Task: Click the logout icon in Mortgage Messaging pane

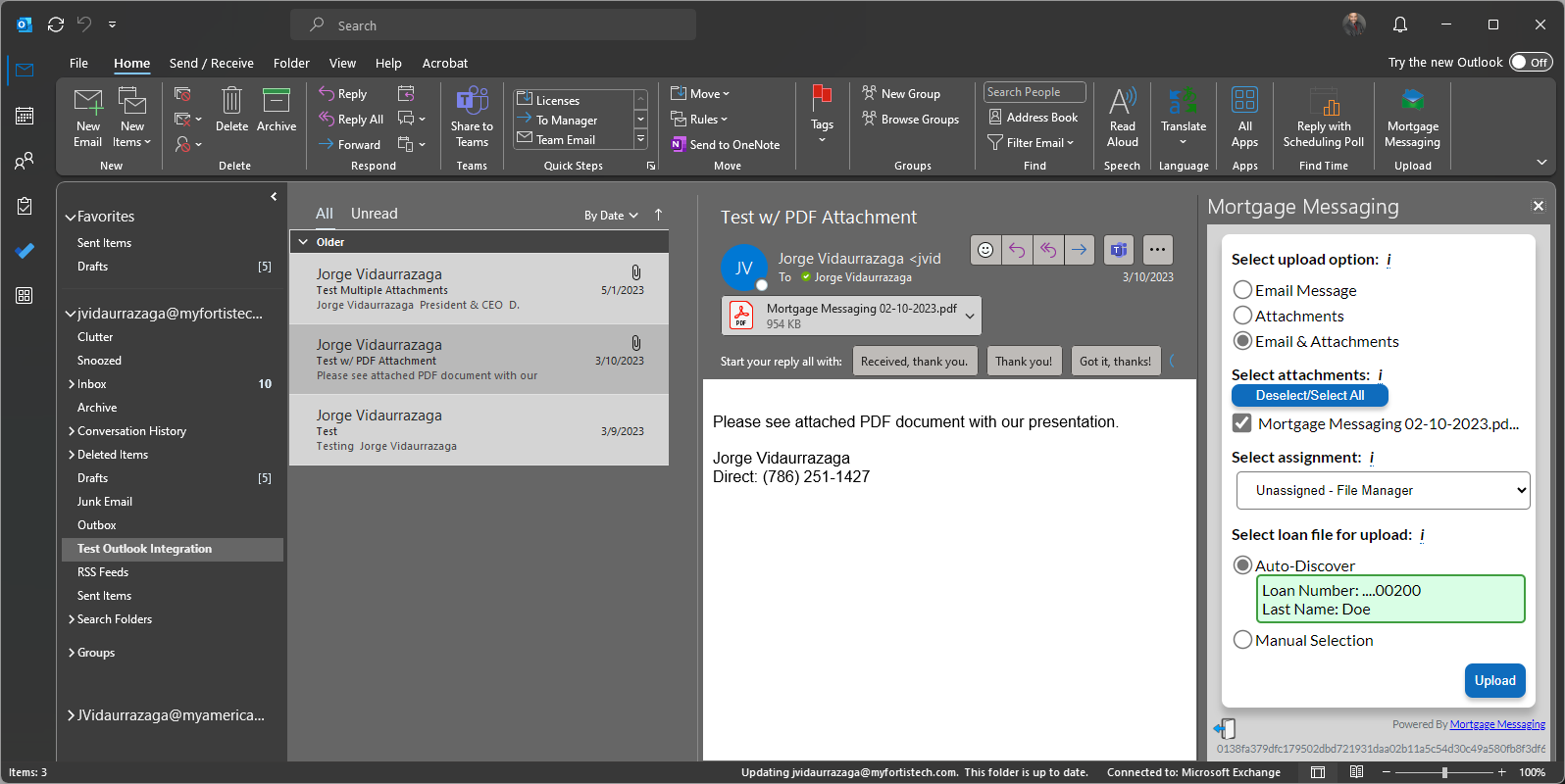Action: [1225, 728]
